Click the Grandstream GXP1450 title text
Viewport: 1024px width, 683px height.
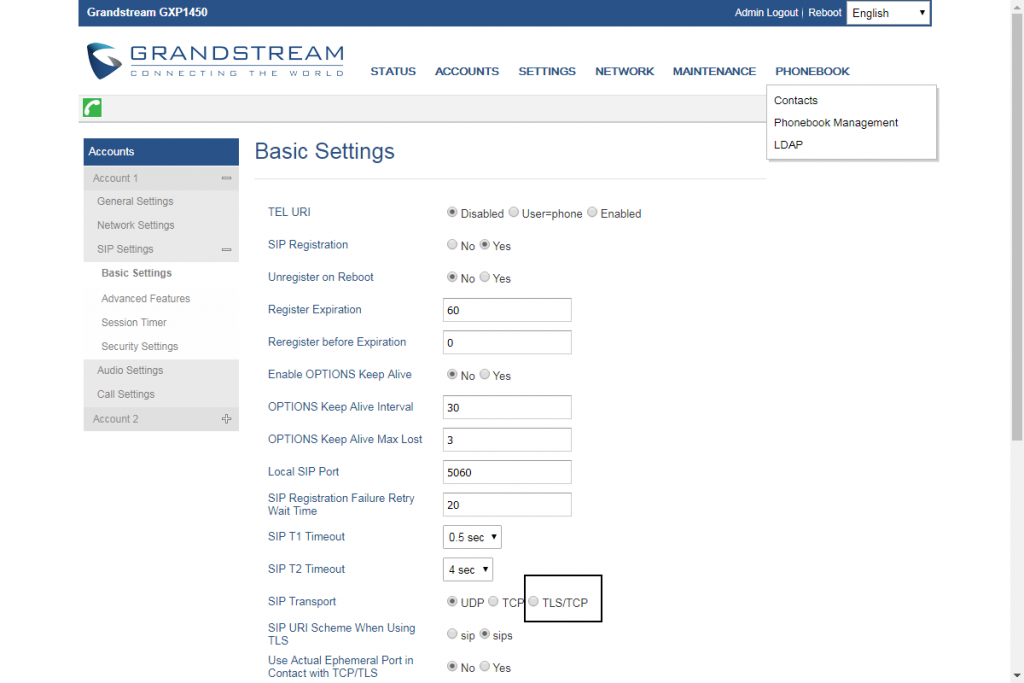[147, 12]
